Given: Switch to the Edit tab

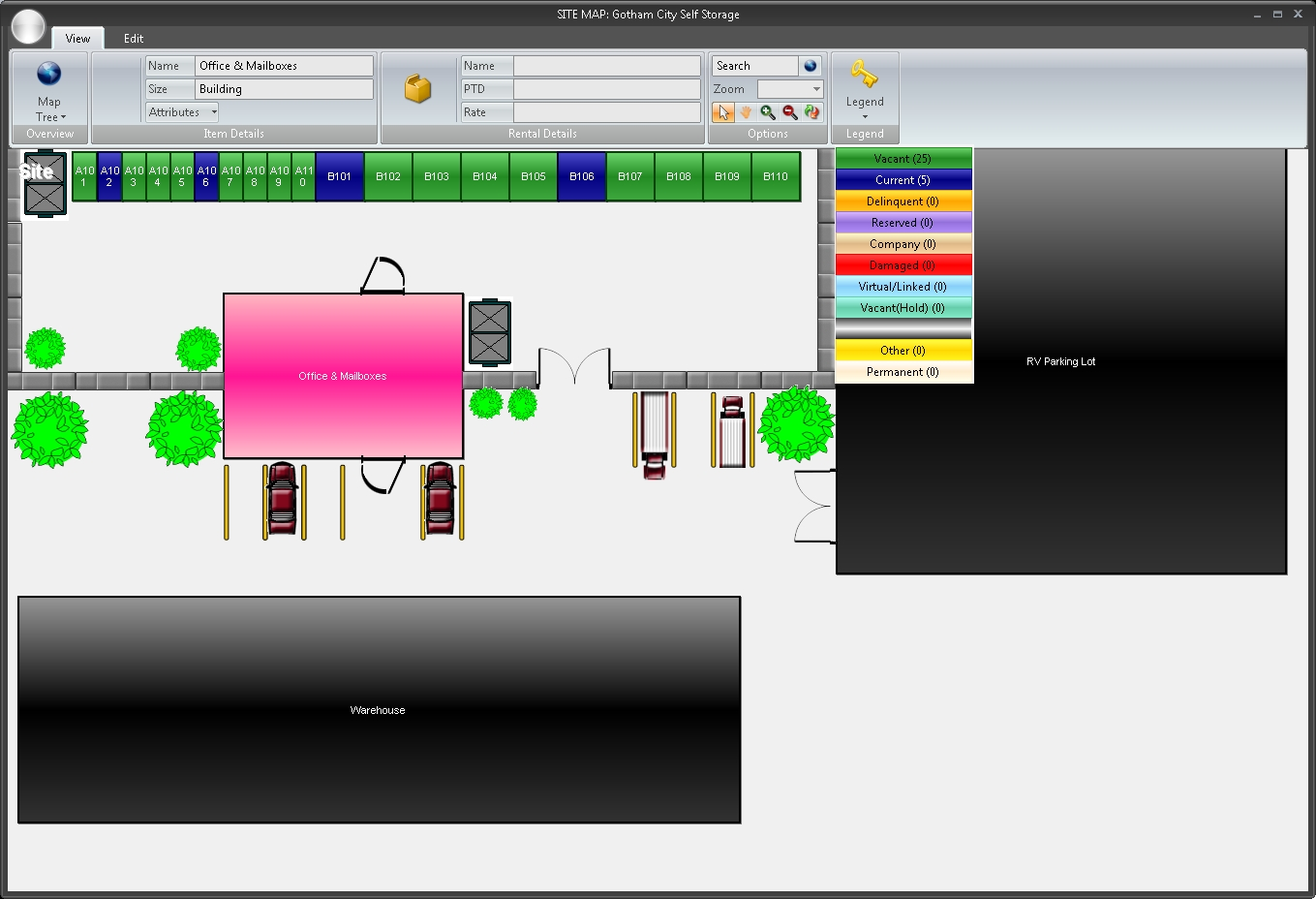Looking at the screenshot, I should pos(133,38).
